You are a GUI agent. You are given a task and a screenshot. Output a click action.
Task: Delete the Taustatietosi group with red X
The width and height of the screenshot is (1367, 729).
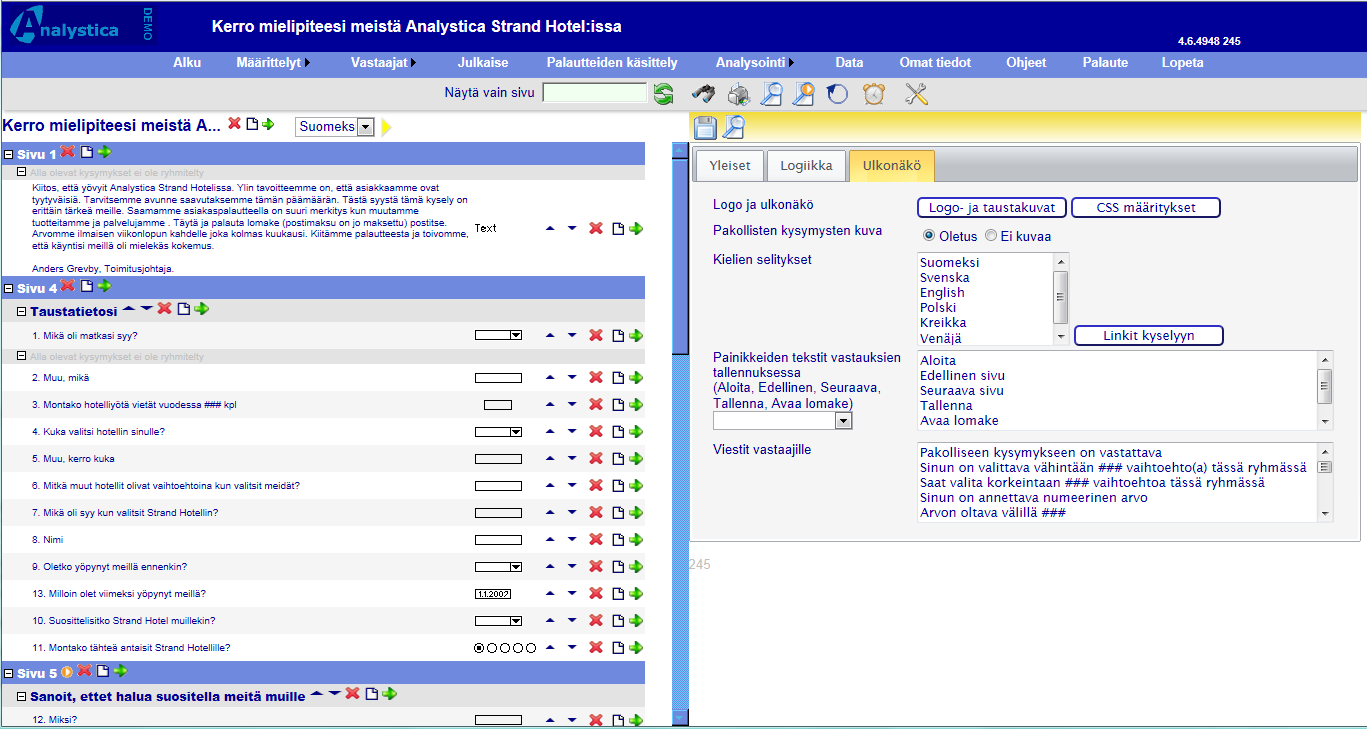click(165, 309)
